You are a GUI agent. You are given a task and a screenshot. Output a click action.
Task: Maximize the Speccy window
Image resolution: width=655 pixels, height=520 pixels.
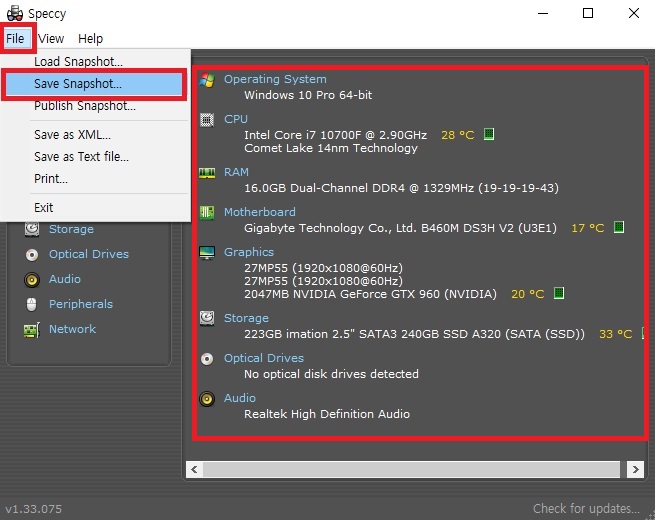click(588, 13)
